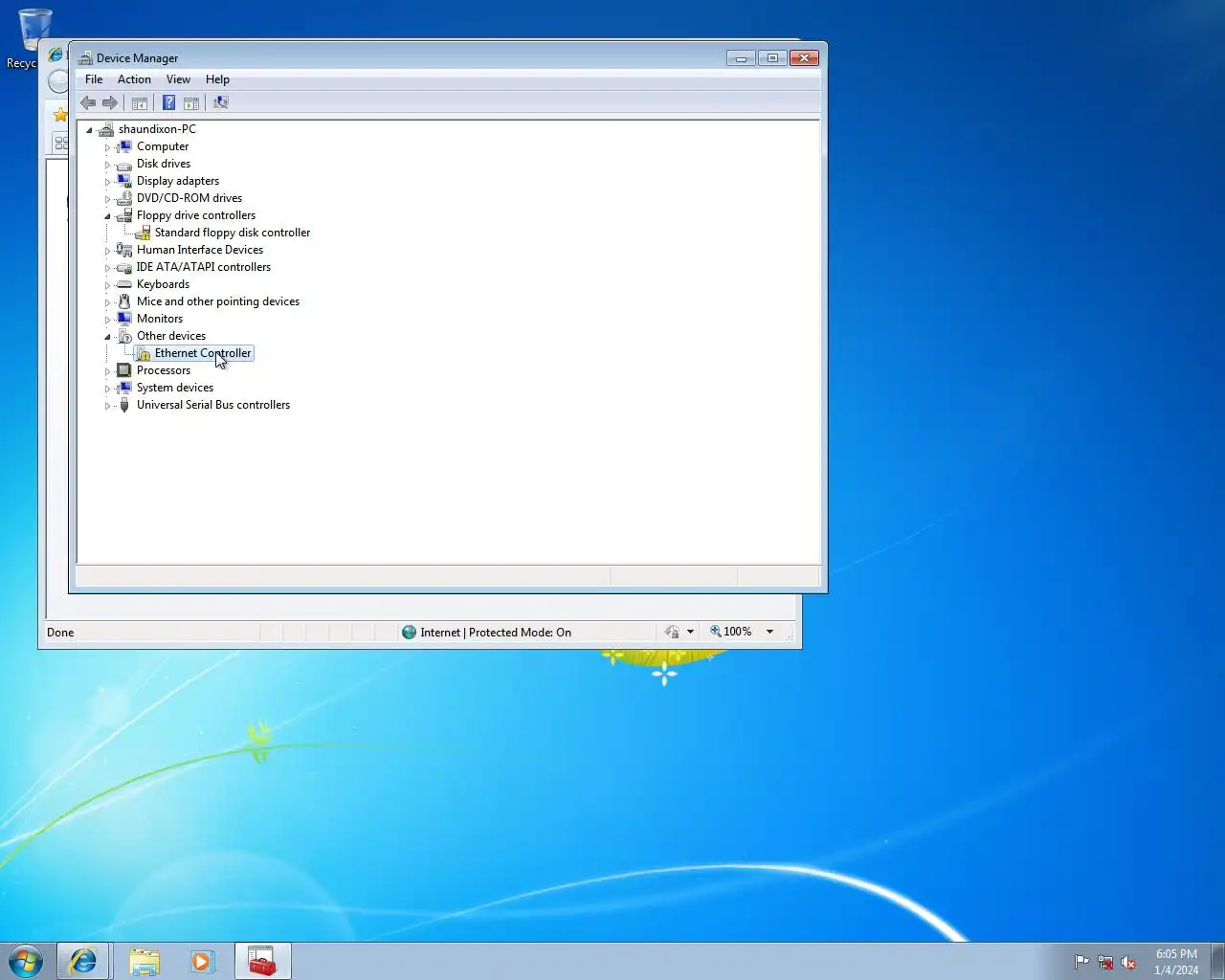
Task: Open the Action Center flag in system tray
Action: pyautogui.click(x=1081, y=962)
